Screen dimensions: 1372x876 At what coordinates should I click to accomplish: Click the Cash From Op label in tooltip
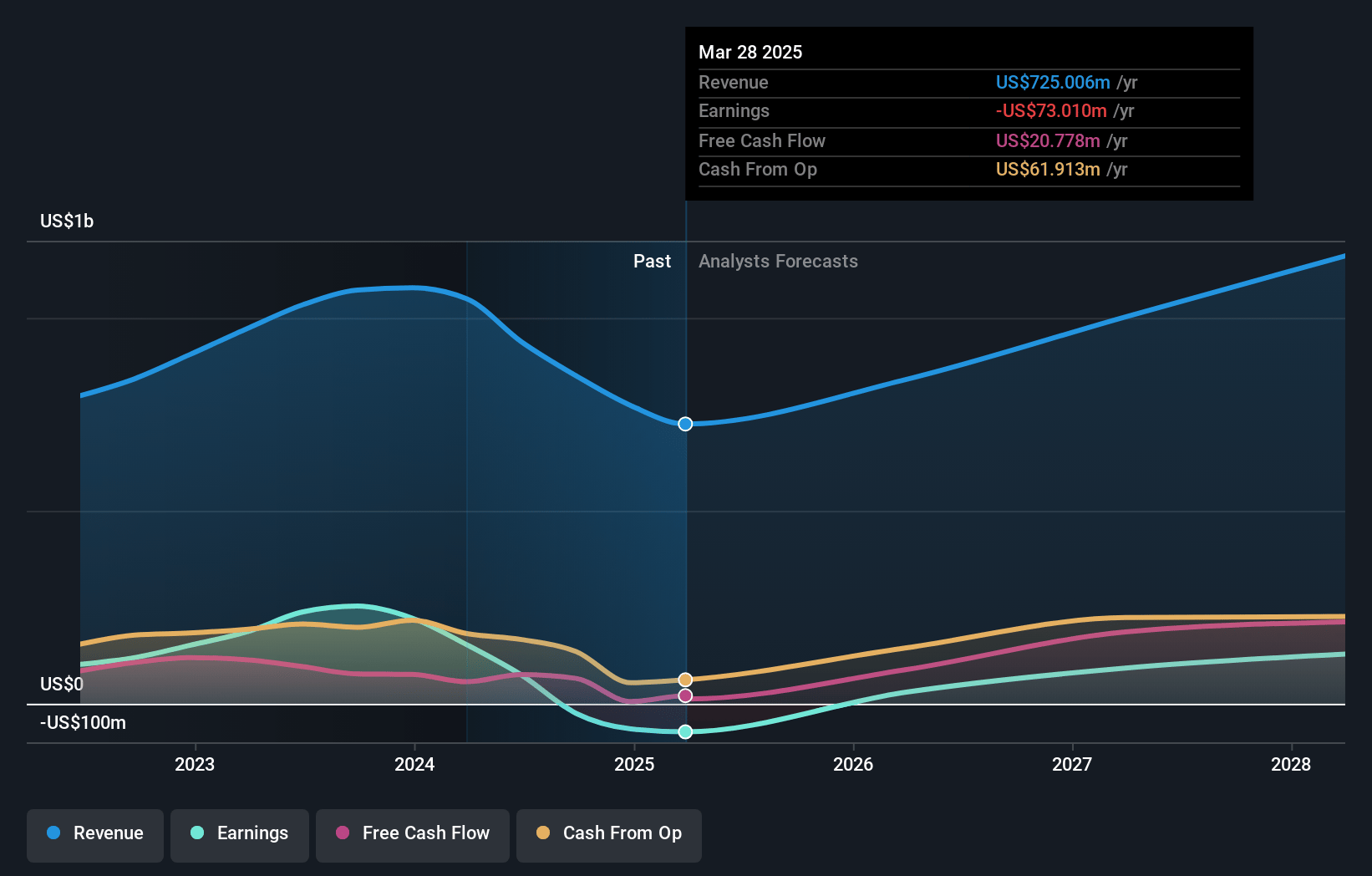[x=758, y=169]
